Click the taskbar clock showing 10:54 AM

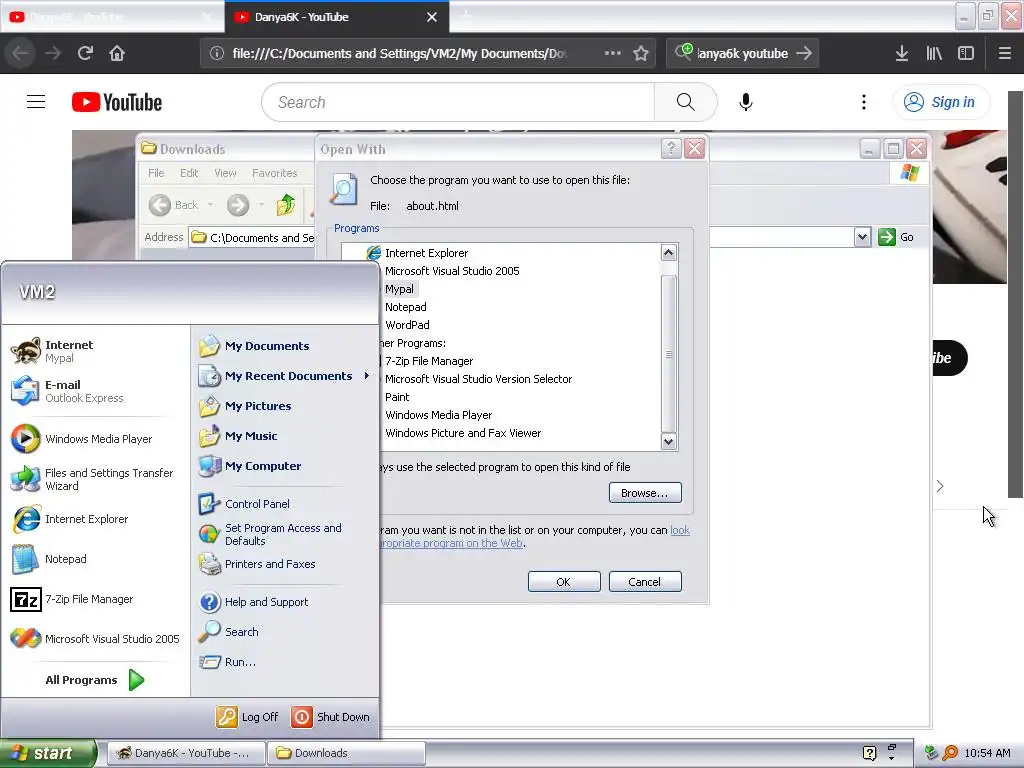coord(987,753)
